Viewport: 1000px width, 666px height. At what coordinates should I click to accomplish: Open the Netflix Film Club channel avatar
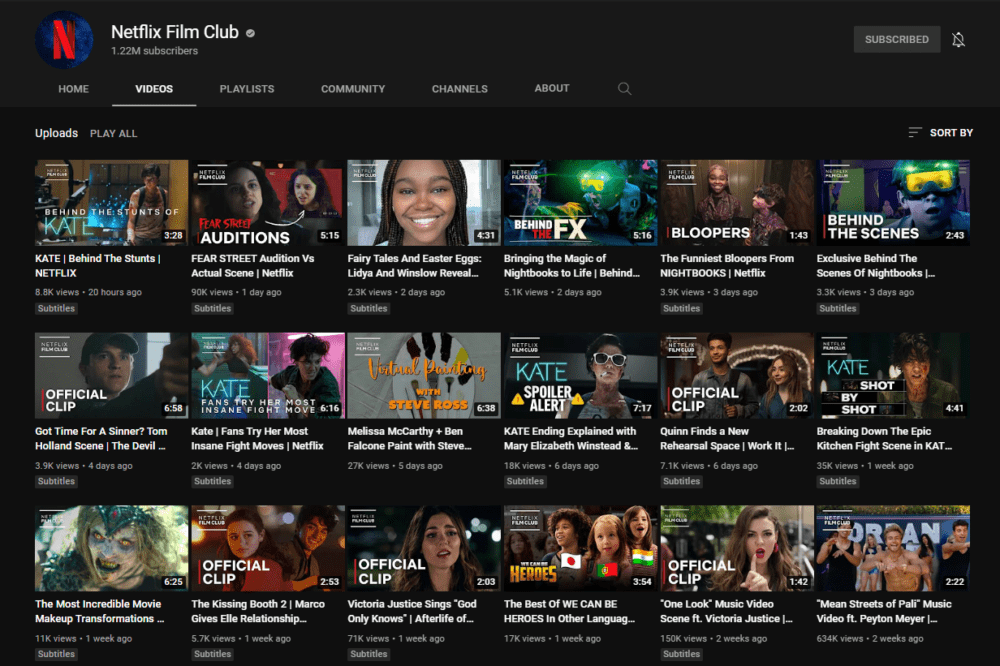(x=64, y=39)
